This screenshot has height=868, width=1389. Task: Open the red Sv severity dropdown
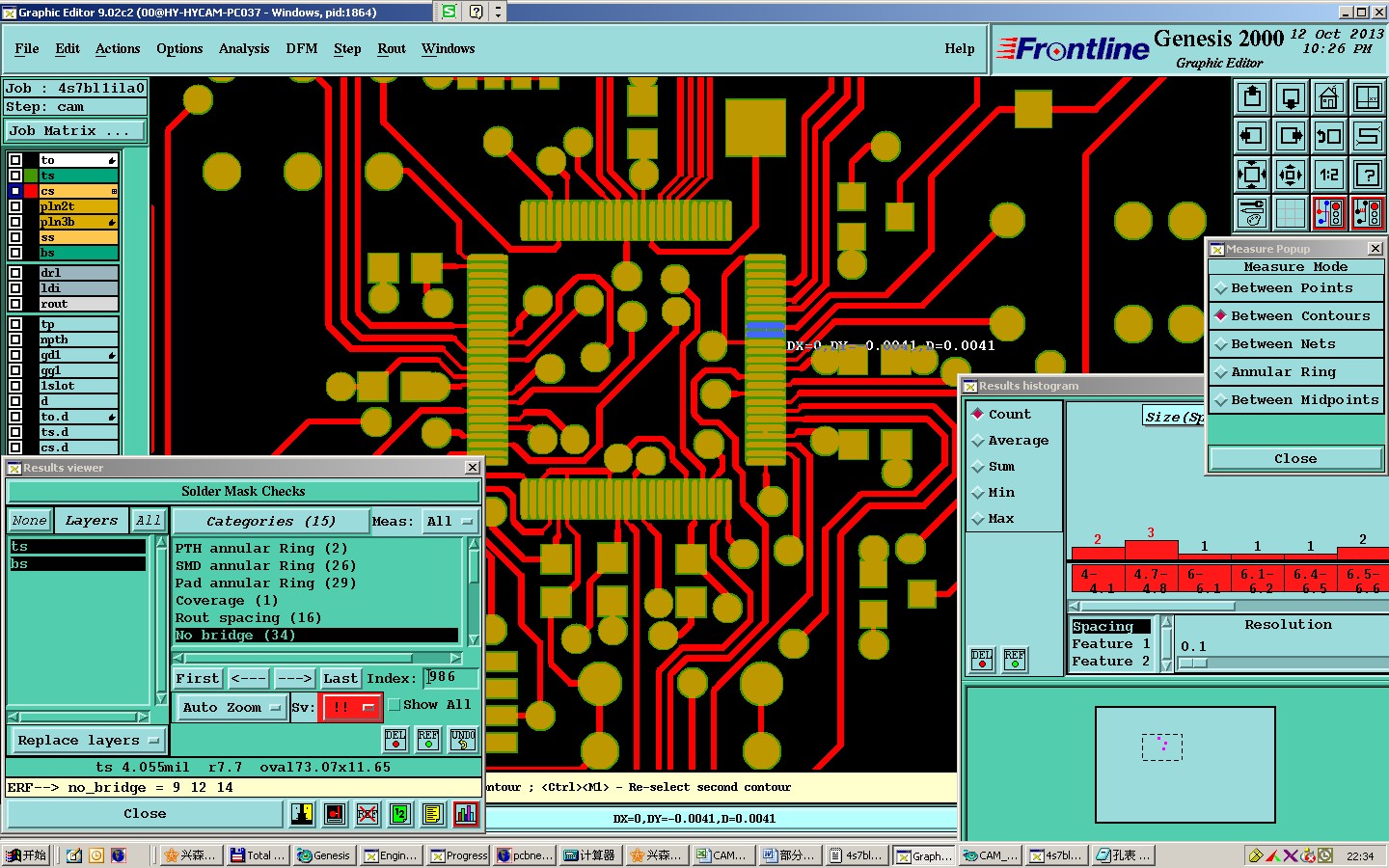[x=351, y=708]
